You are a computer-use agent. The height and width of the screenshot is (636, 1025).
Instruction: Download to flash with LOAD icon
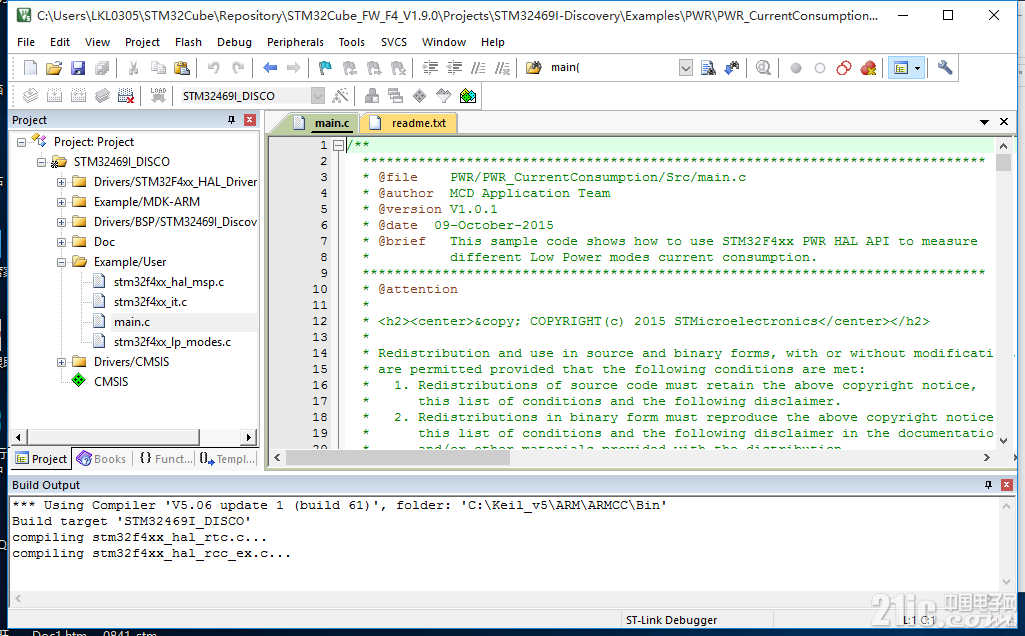pyautogui.click(x=158, y=95)
